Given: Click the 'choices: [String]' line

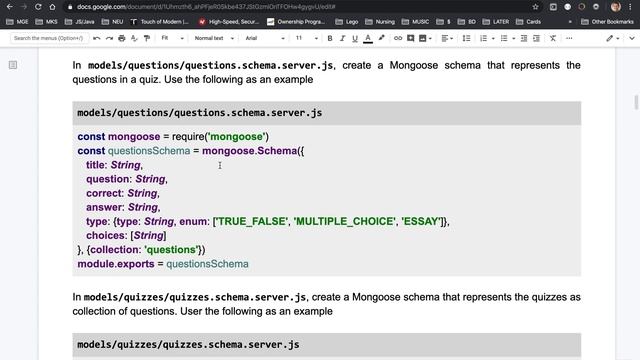Looking at the screenshot, I should (126, 236).
